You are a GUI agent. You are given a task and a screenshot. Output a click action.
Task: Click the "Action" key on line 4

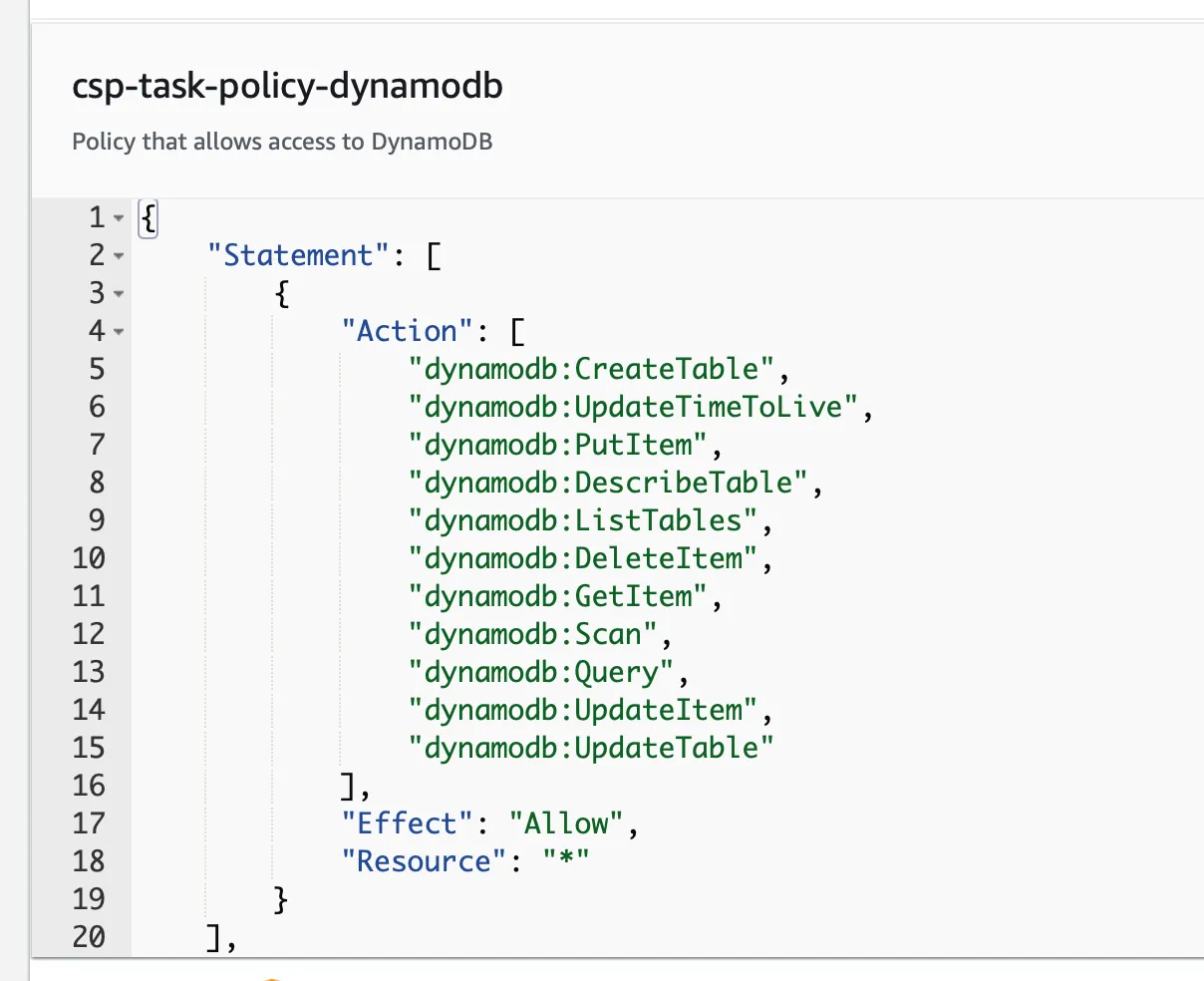pos(407,331)
